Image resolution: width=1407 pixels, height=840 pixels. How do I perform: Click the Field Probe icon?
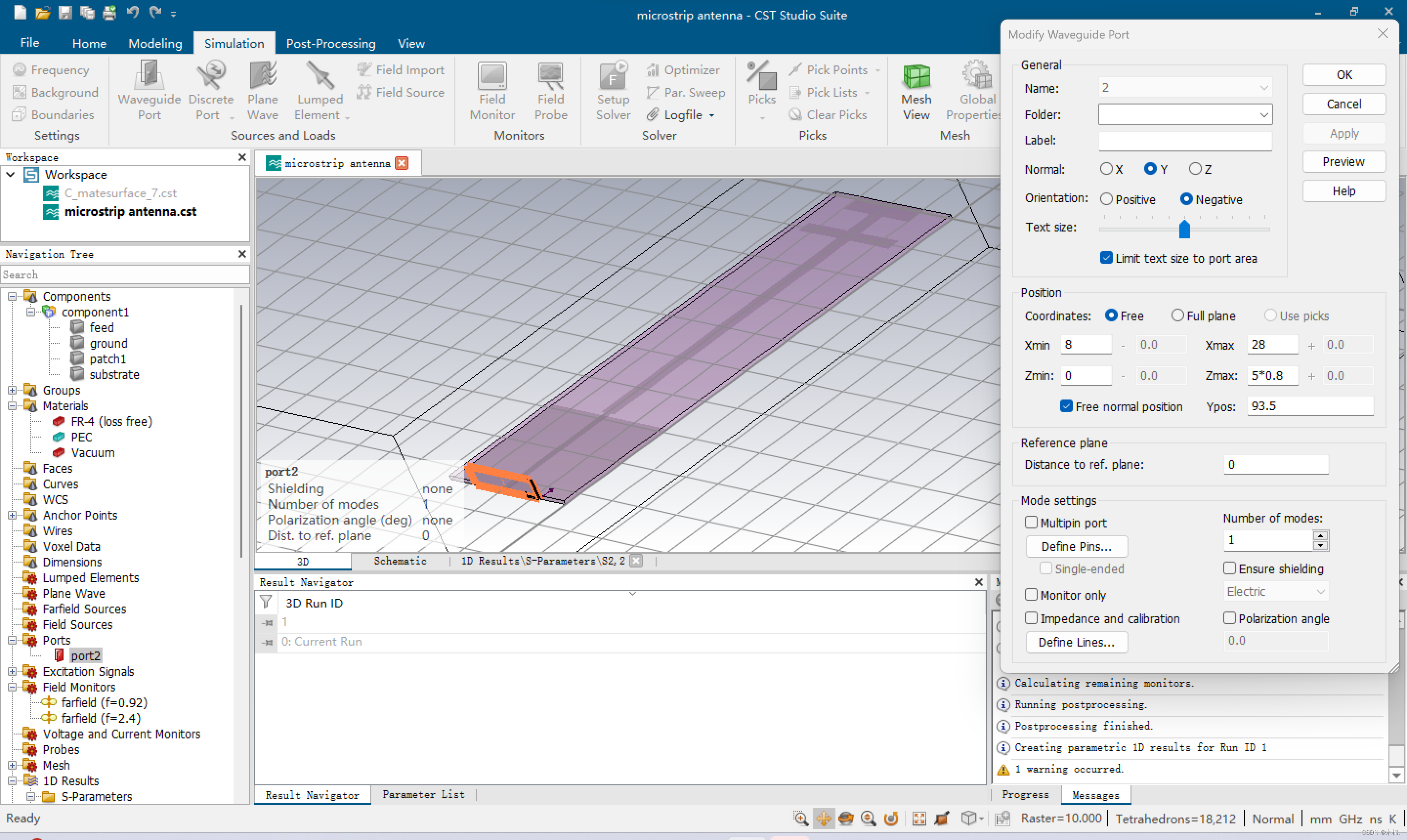pyautogui.click(x=551, y=89)
